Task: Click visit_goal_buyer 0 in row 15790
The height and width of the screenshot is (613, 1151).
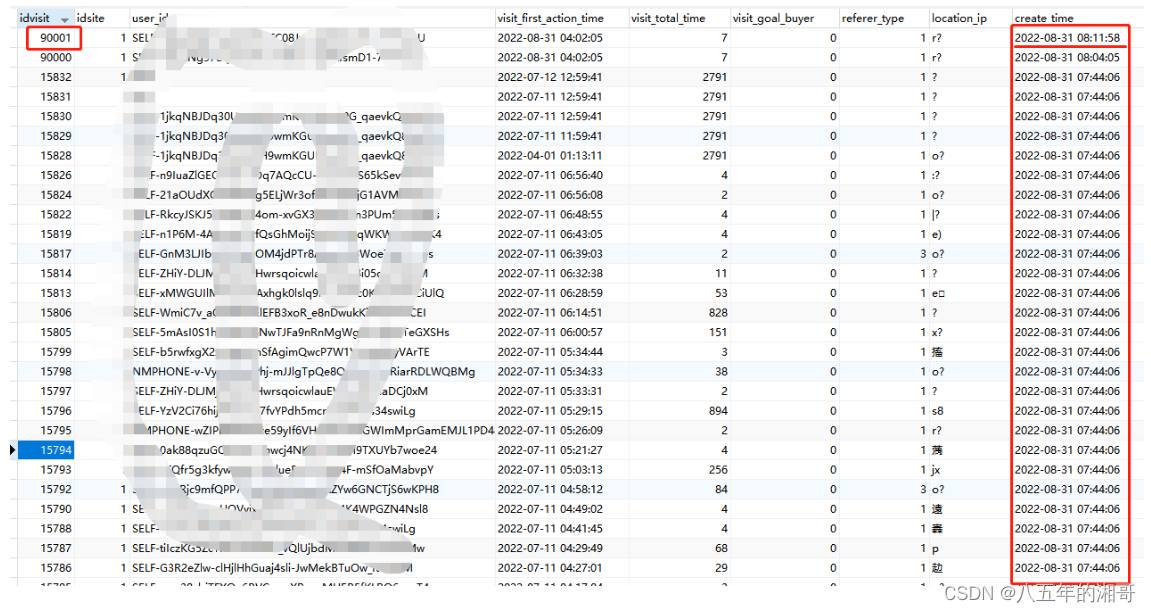Action: point(833,509)
